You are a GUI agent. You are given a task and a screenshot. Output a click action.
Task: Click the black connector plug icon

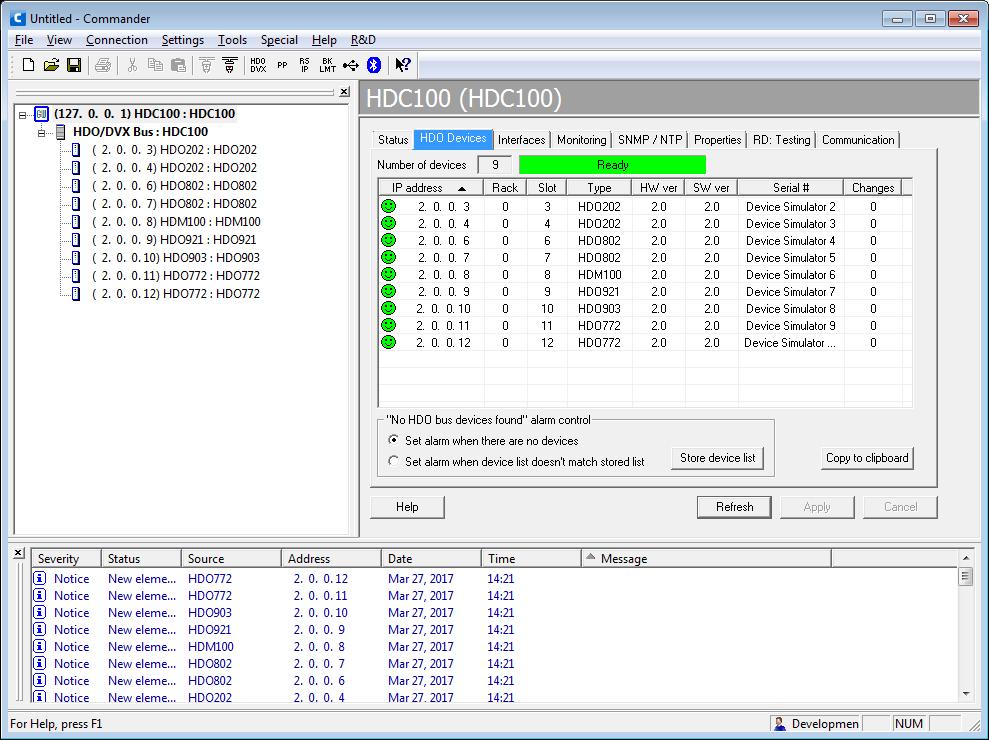[x=230, y=64]
